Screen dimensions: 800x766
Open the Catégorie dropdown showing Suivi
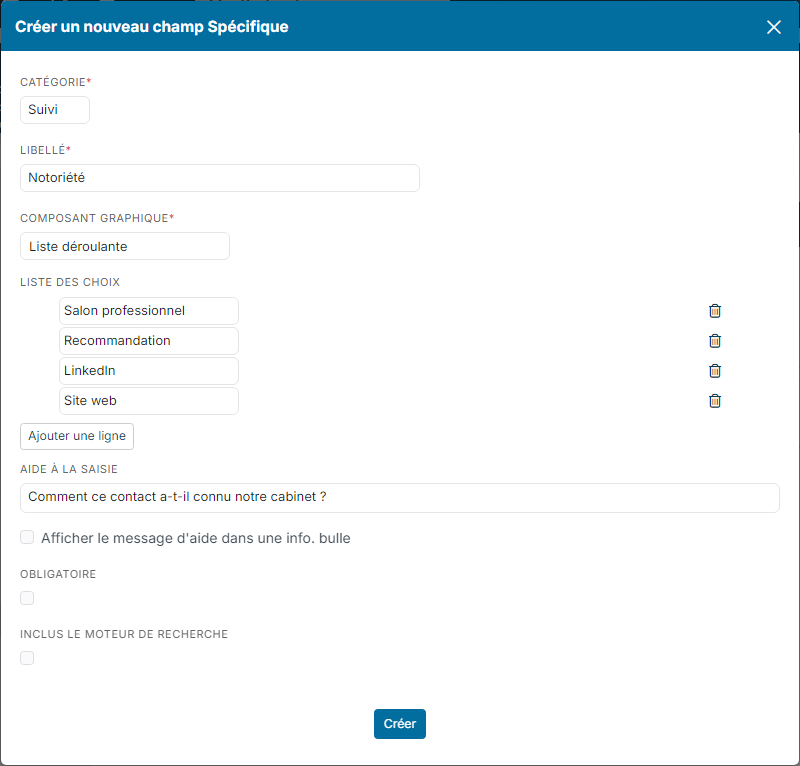[x=55, y=110]
